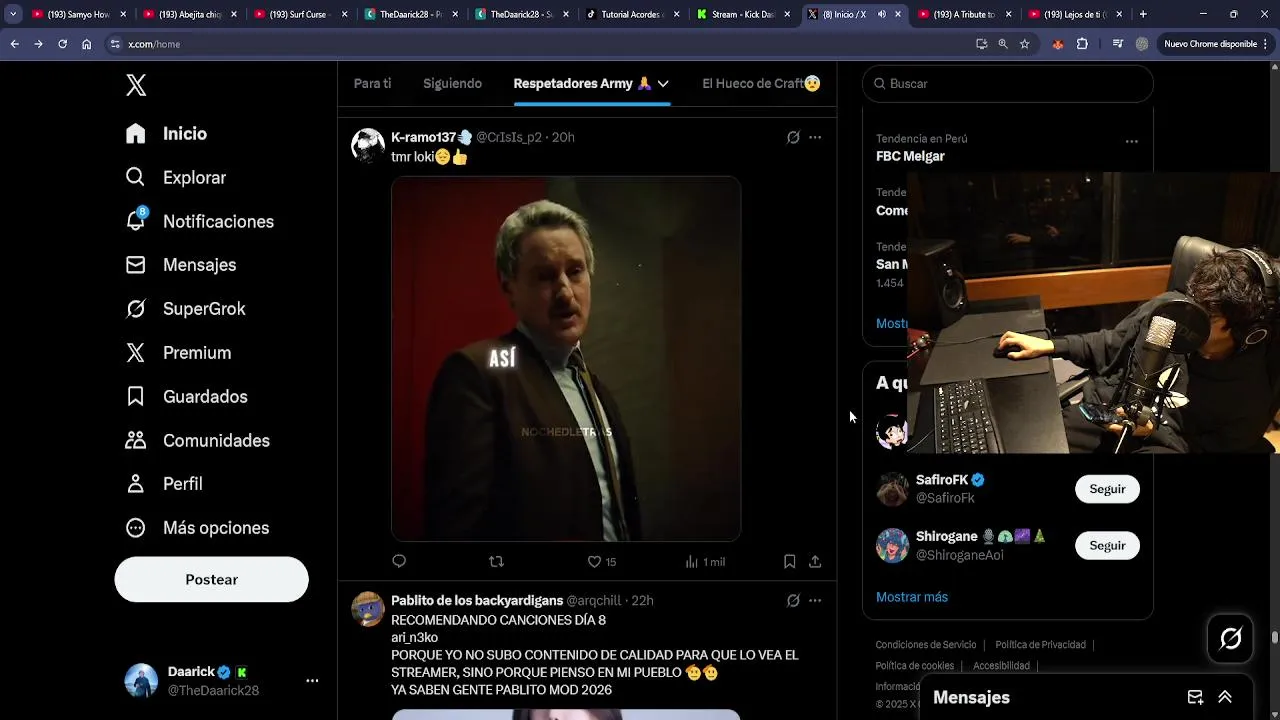Open floating Grok button
This screenshot has height=720, width=1280.
[1230, 638]
